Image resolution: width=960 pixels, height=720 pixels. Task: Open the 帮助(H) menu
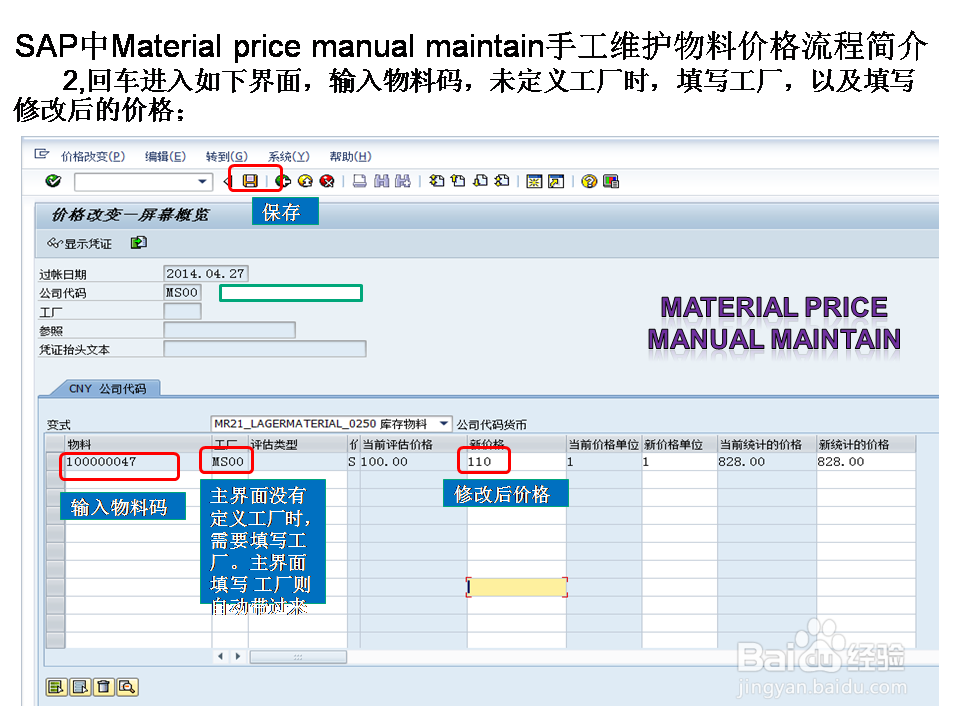350,157
